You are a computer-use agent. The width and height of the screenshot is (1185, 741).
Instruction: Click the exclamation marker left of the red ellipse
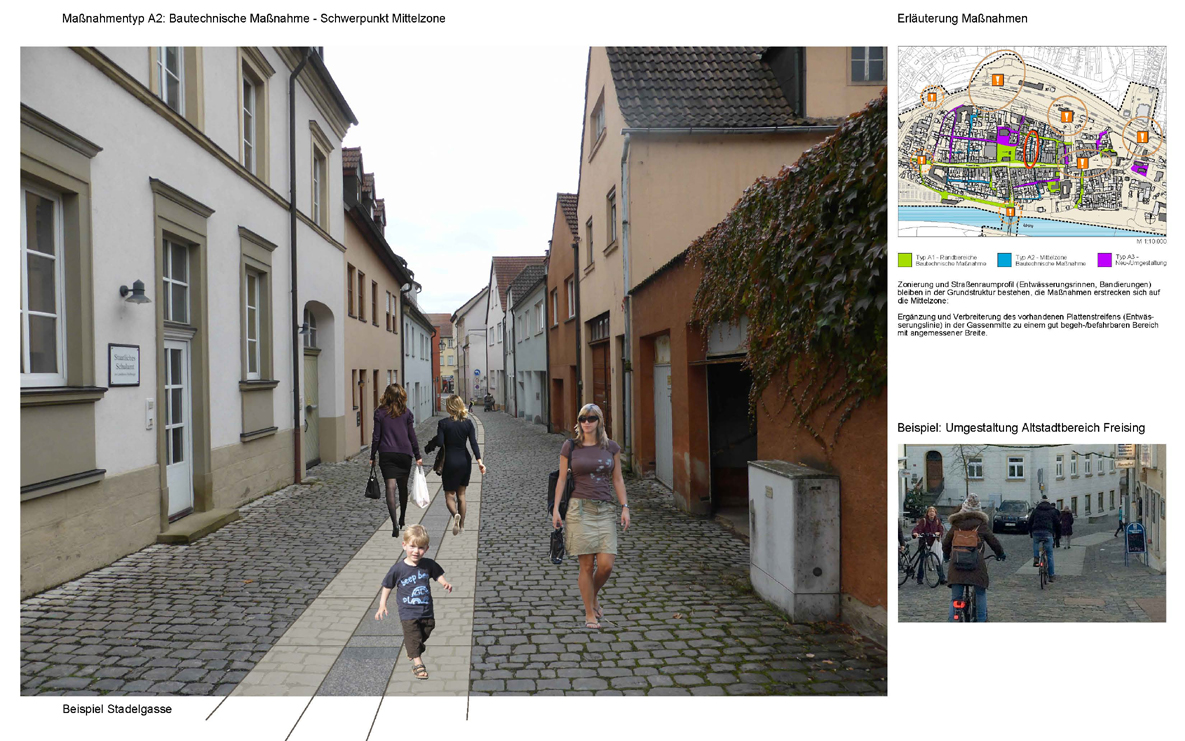coord(924,161)
